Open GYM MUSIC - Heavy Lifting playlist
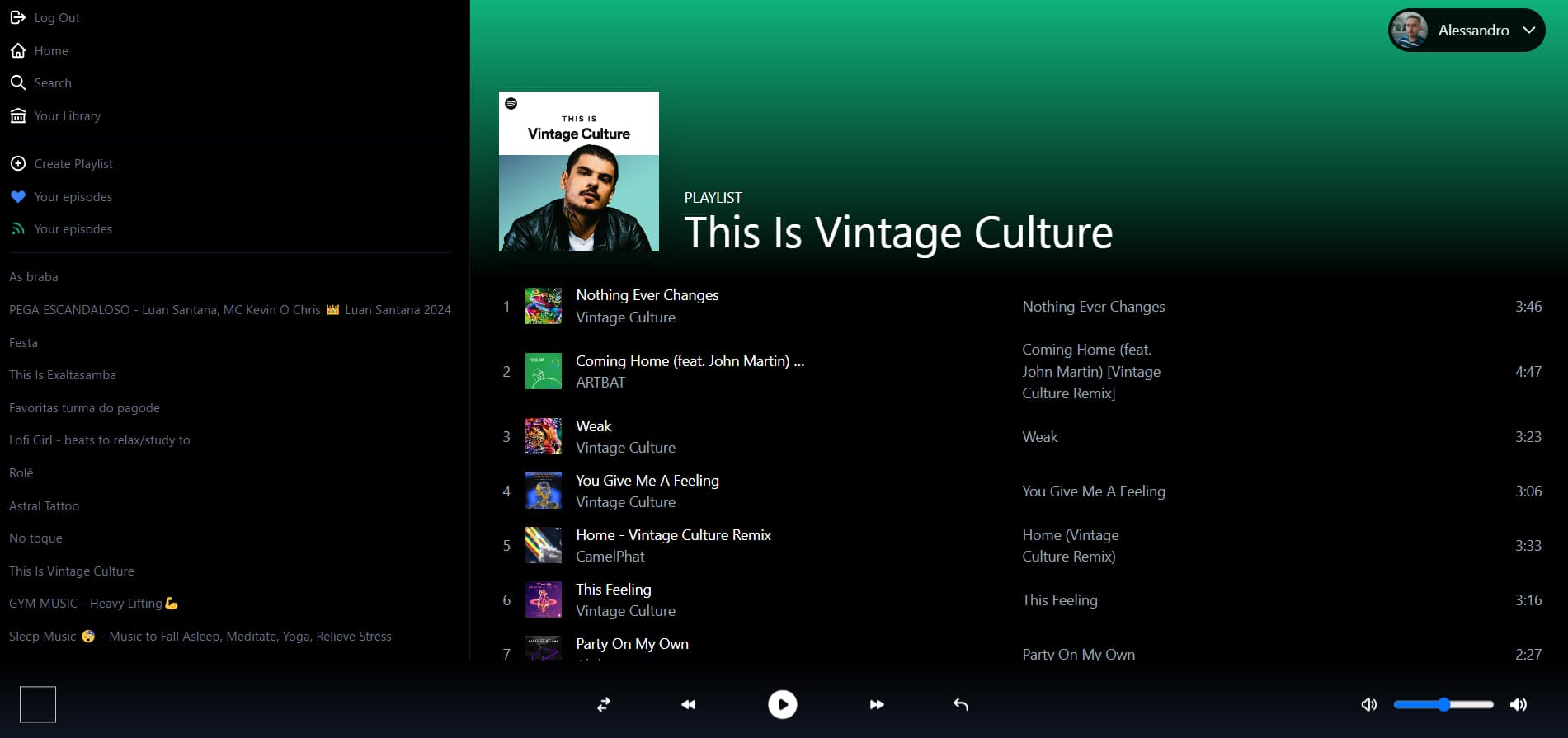The height and width of the screenshot is (738, 1568). coord(93,604)
